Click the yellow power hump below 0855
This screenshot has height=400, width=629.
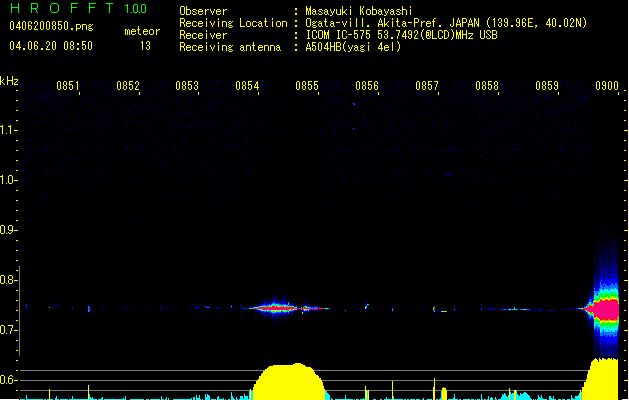(289, 382)
